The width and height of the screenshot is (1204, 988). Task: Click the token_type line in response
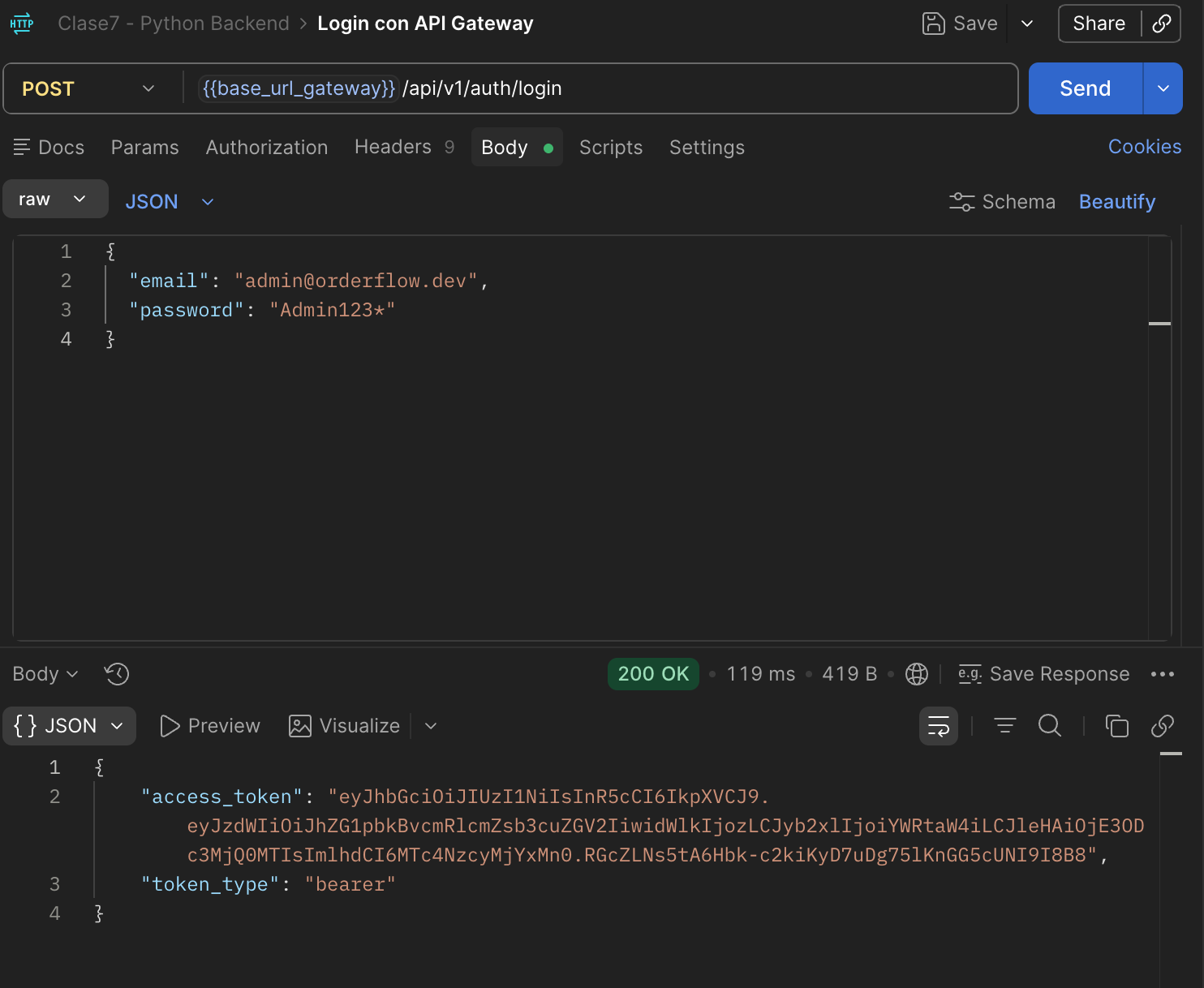[269, 884]
